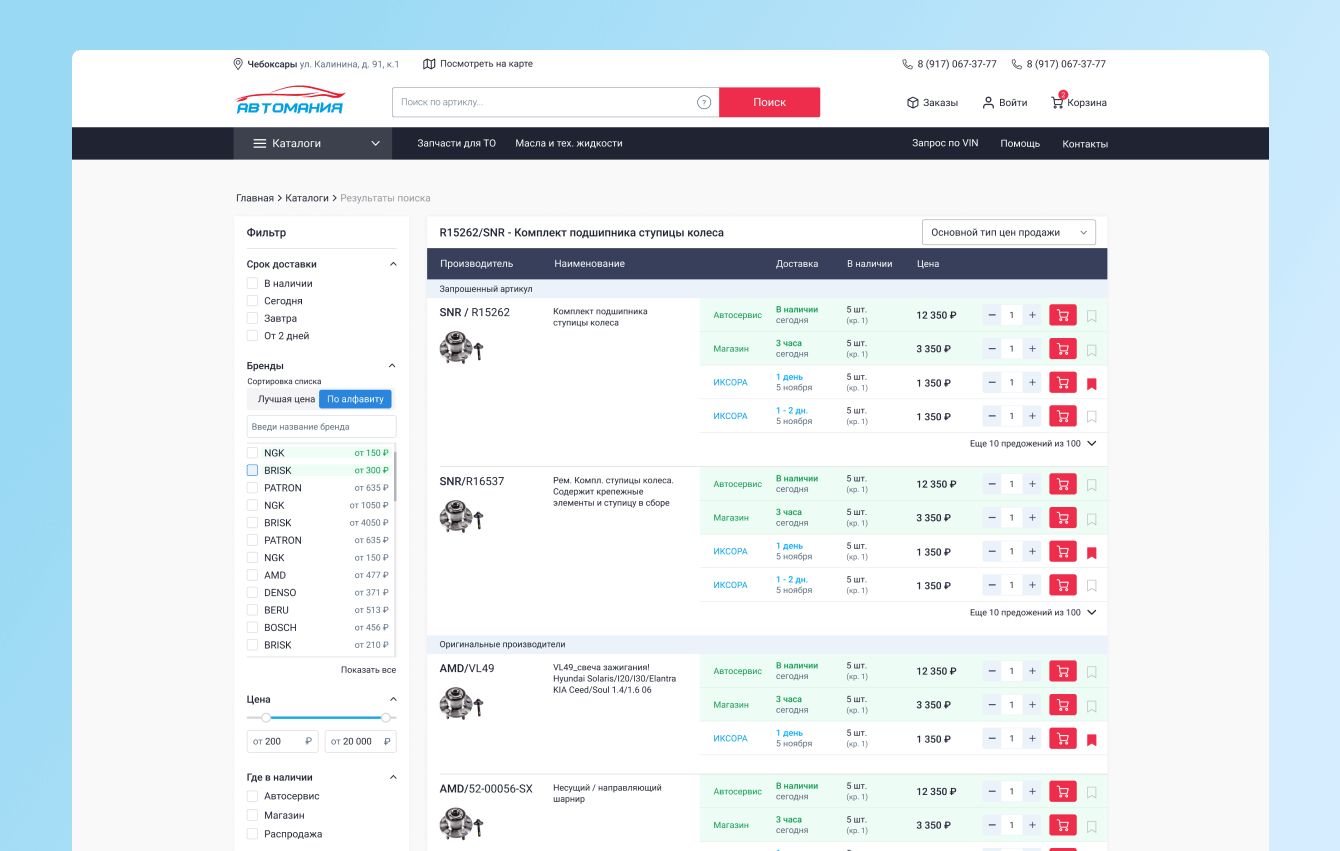
Task: Collapse the Бренды filter section
Action: click(393, 366)
